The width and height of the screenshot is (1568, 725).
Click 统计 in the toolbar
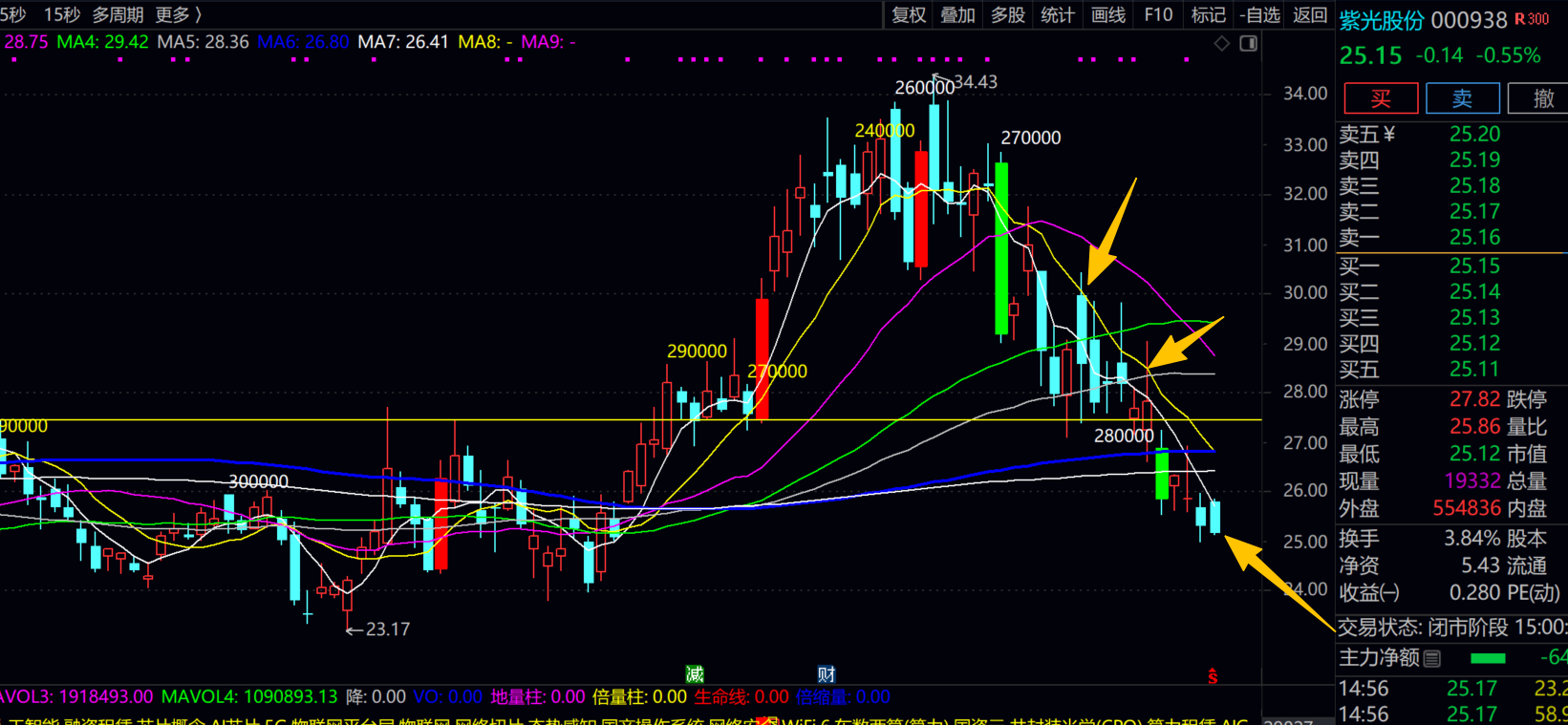(1058, 14)
